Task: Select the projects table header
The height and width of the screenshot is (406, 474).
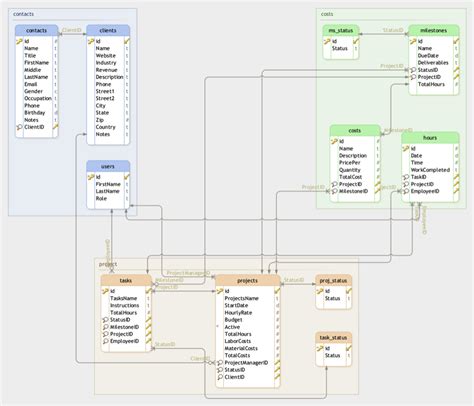Action: pos(247,280)
